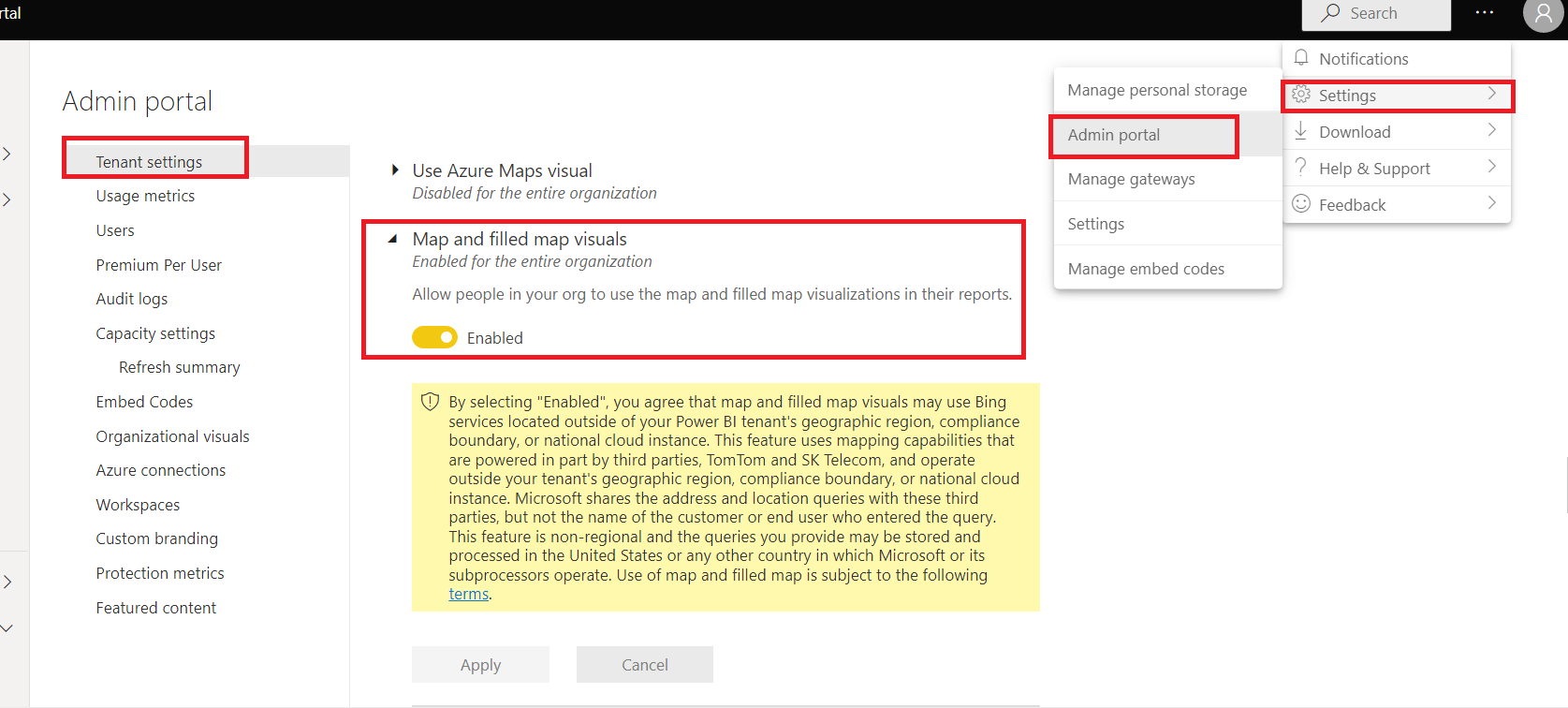Expand the Feedback submenu chevron
This screenshot has width=1568, height=708.
pos(1492,203)
